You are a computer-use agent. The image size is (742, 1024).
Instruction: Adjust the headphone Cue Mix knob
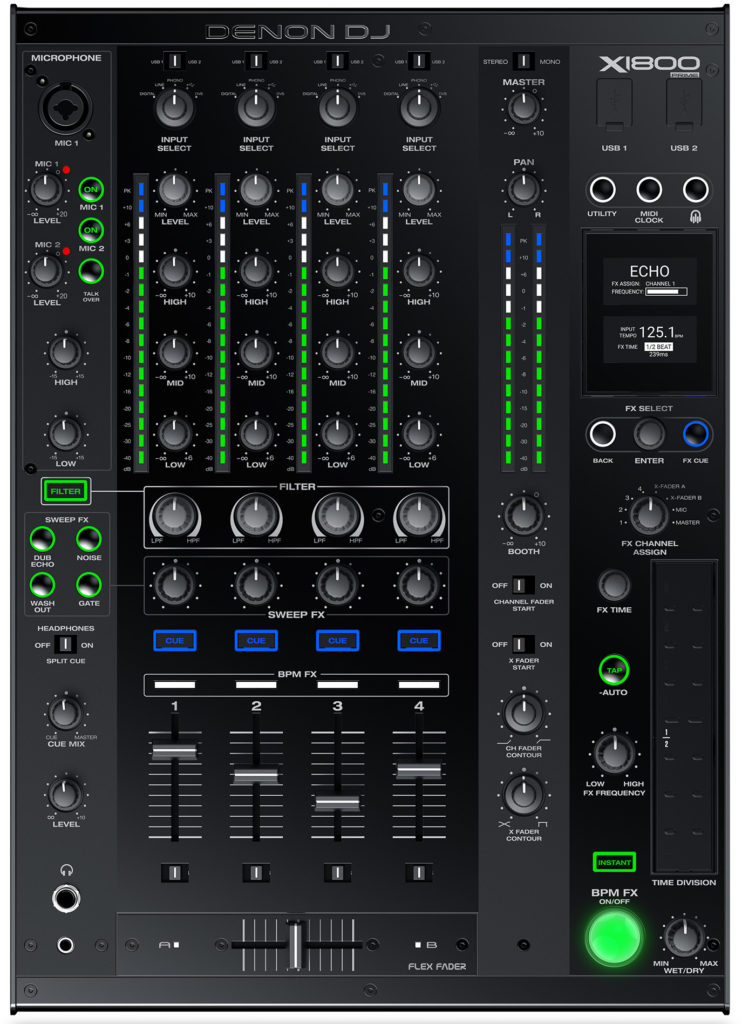pyautogui.click(x=65, y=714)
